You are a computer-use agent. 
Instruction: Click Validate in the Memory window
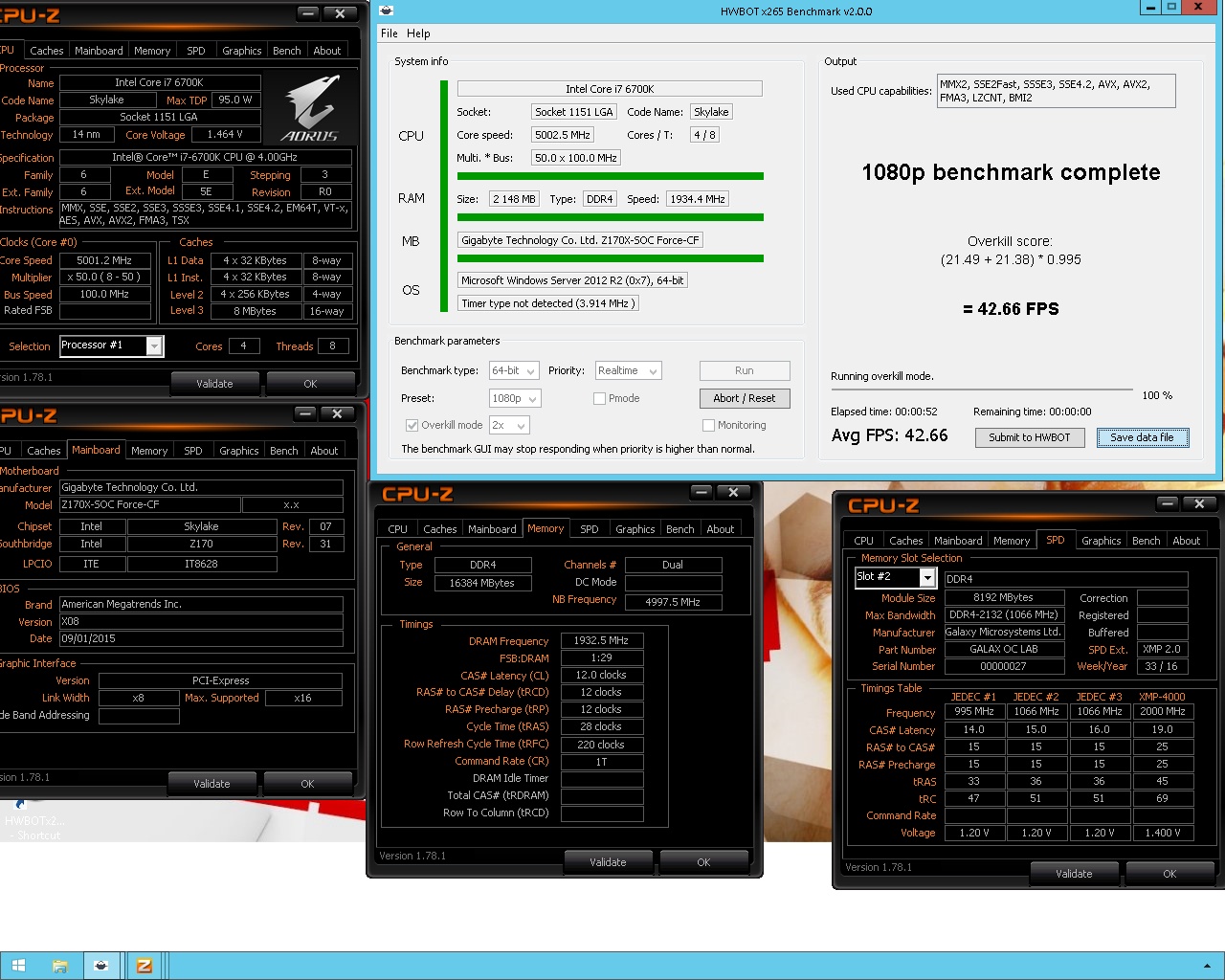[608, 862]
